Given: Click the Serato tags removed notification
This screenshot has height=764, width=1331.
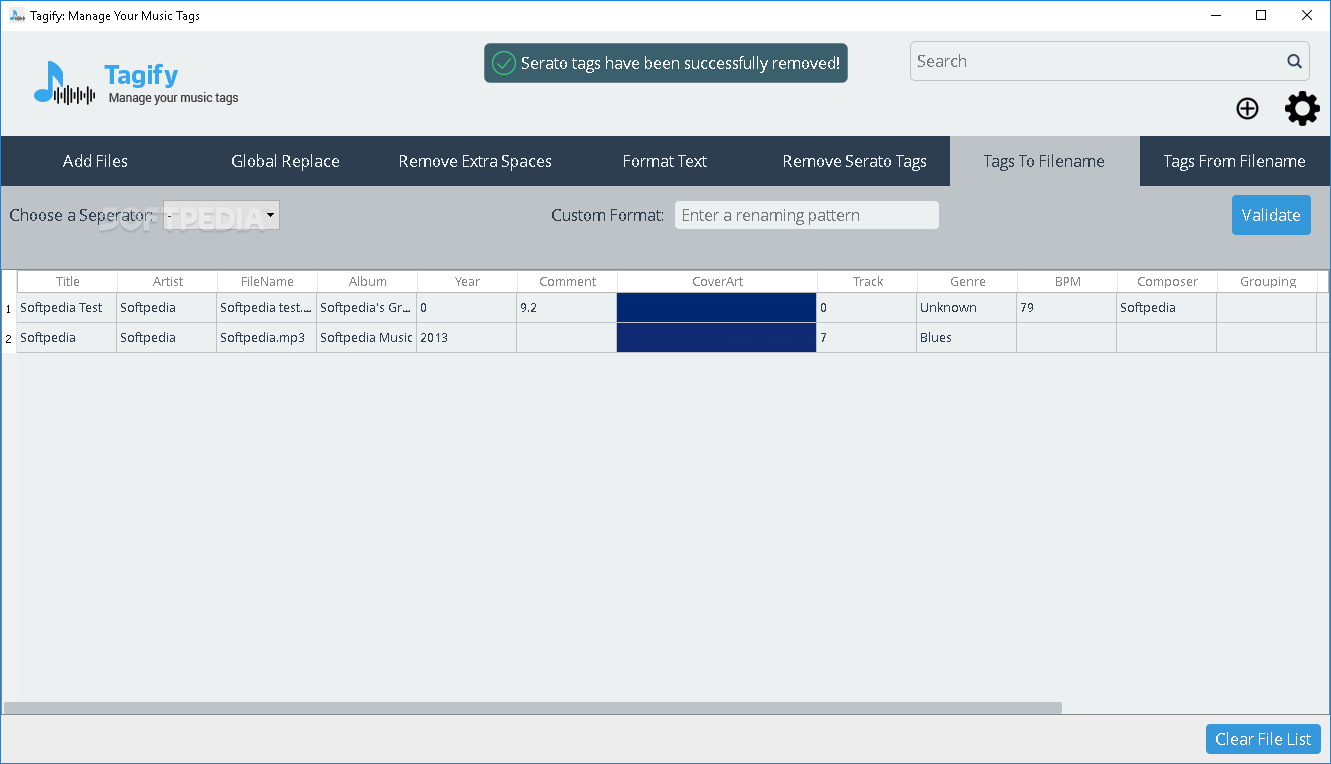Looking at the screenshot, I should pos(666,63).
